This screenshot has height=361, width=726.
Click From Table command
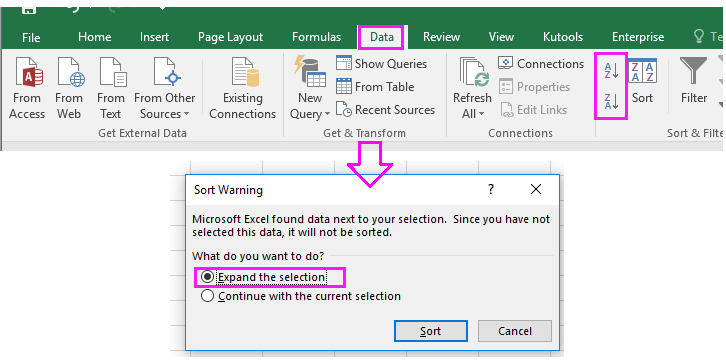pyautogui.click(x=375, y=87)
